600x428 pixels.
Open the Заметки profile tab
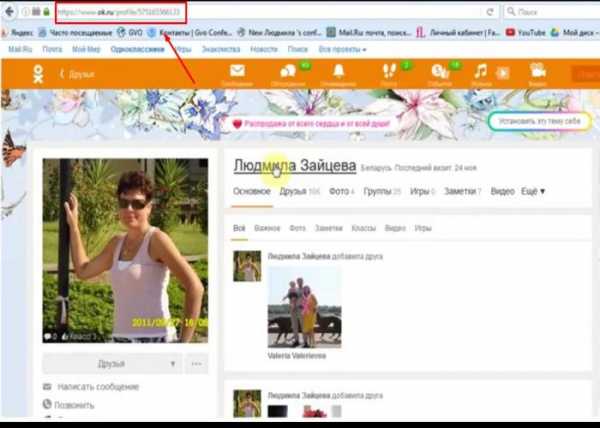pos(463,191)
